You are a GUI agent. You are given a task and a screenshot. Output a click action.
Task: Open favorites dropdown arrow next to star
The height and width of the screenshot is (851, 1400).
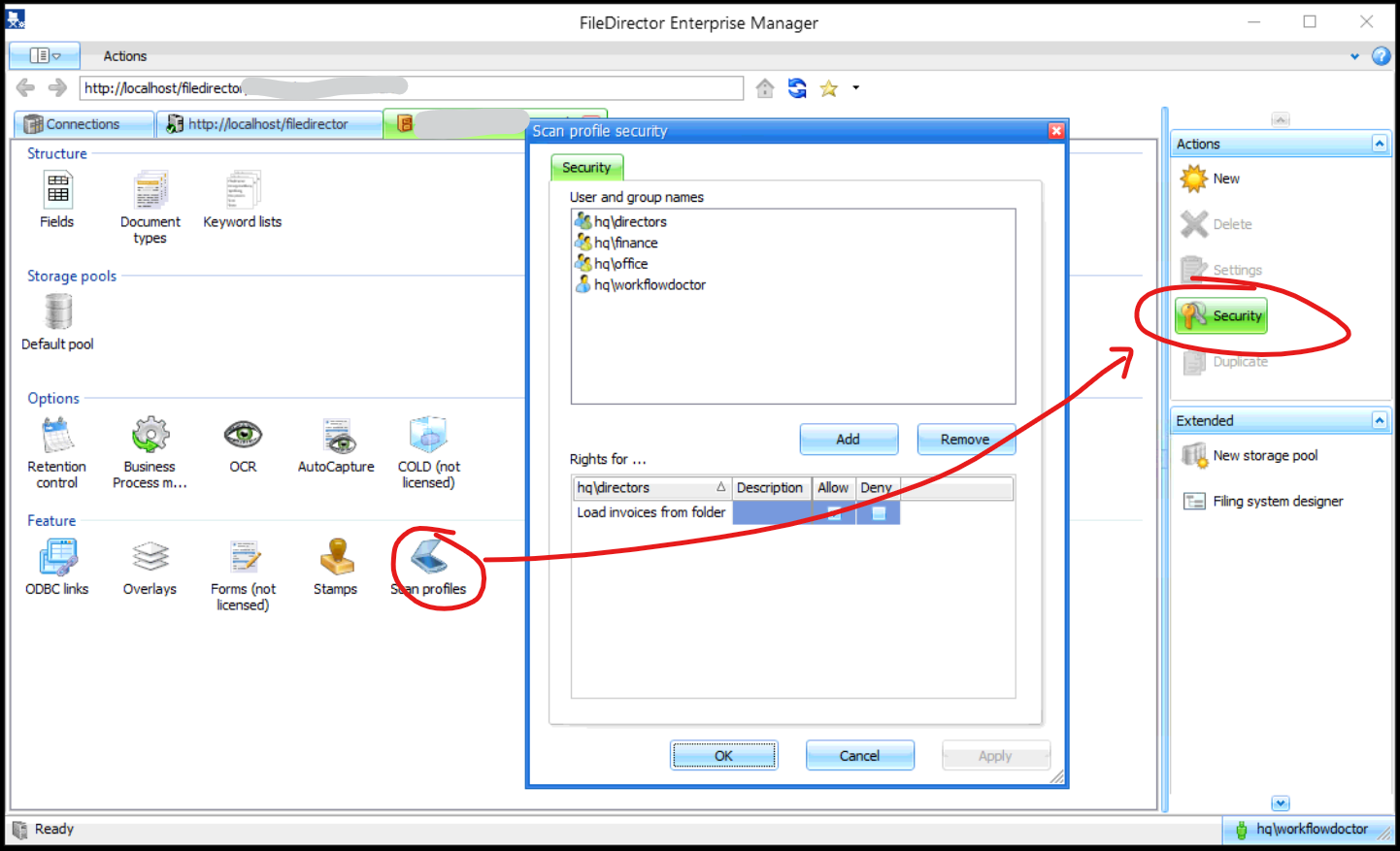pyautogui.click(x=855, y=87)
